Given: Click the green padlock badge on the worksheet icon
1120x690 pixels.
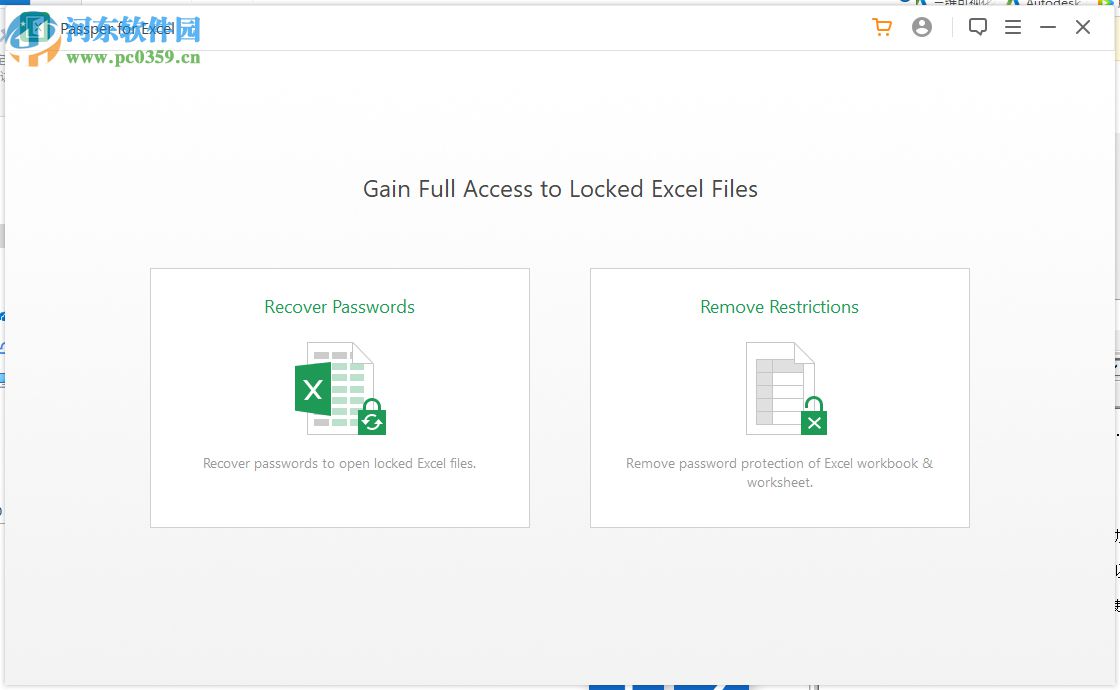Looking at the screenshot, I should 813,420.
